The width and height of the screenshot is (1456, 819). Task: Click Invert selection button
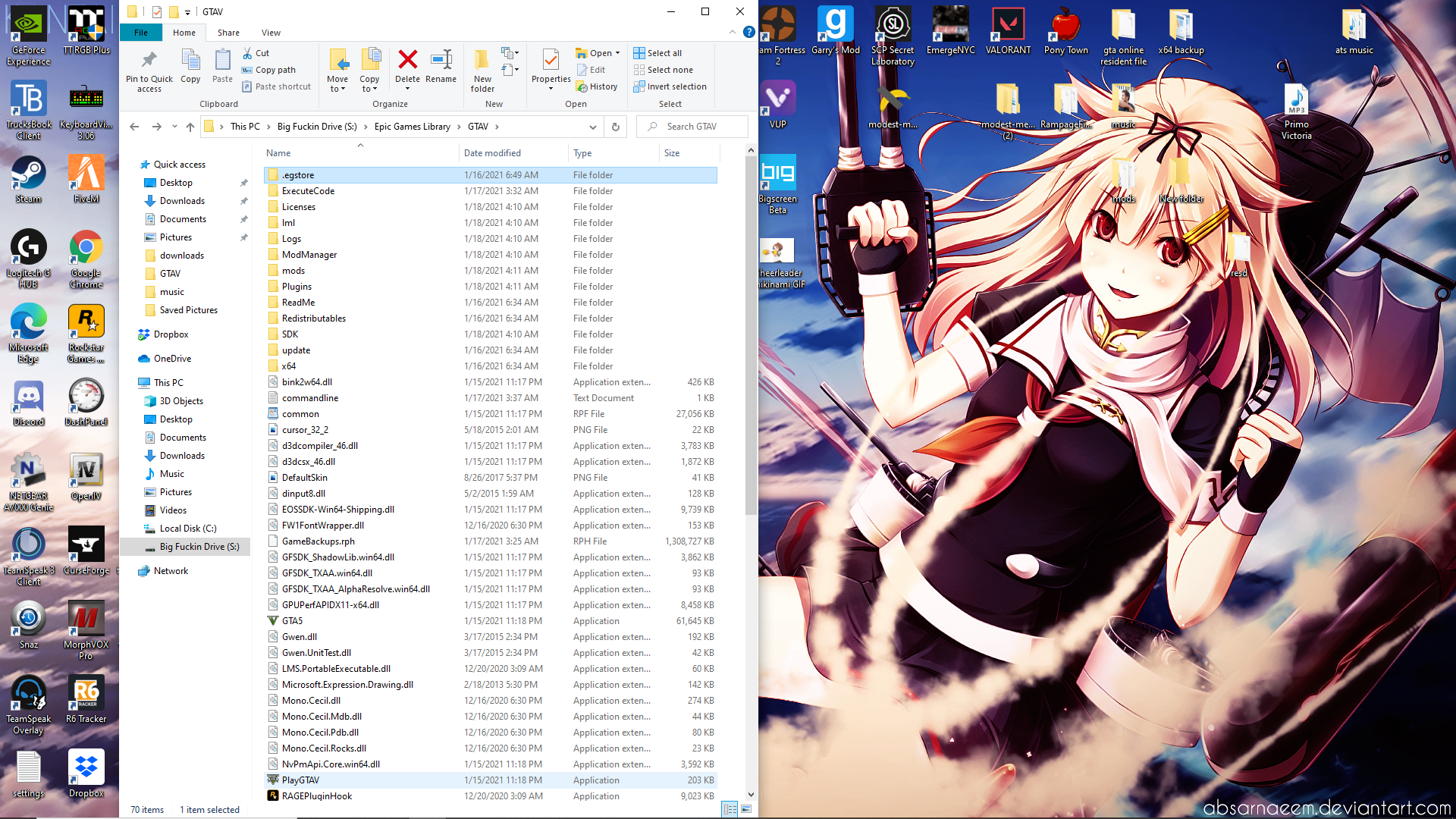670,86
